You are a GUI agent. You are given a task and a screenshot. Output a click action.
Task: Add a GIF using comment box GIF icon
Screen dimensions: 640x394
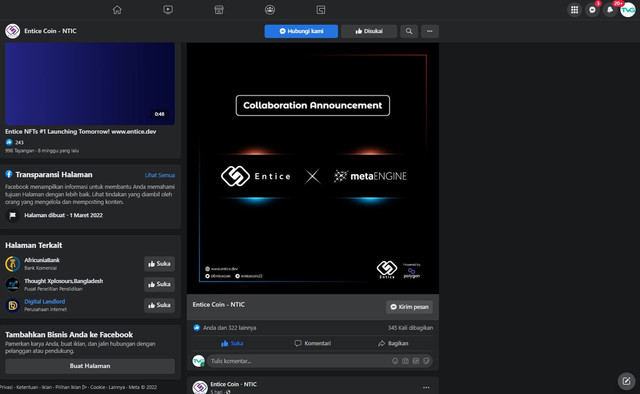click(x=416, y=361)
